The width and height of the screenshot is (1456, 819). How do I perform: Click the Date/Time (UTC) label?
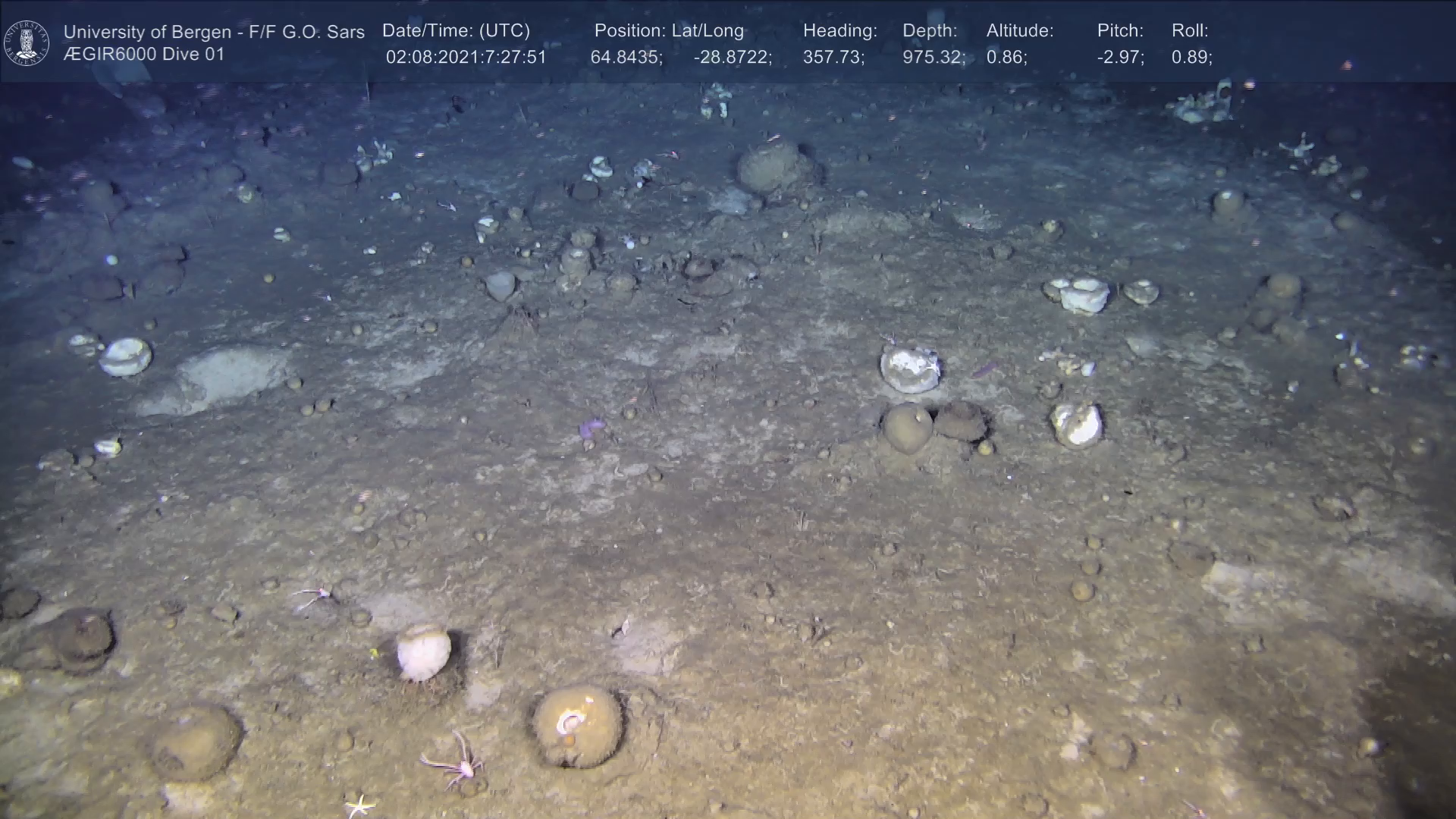click(x=456, y=31)
